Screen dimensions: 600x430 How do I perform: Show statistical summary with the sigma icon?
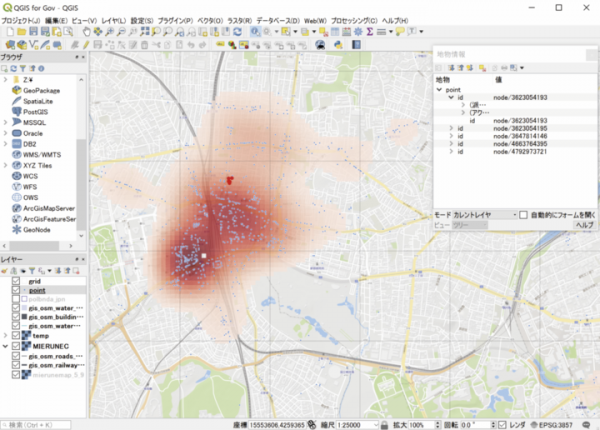click(370, 32)
